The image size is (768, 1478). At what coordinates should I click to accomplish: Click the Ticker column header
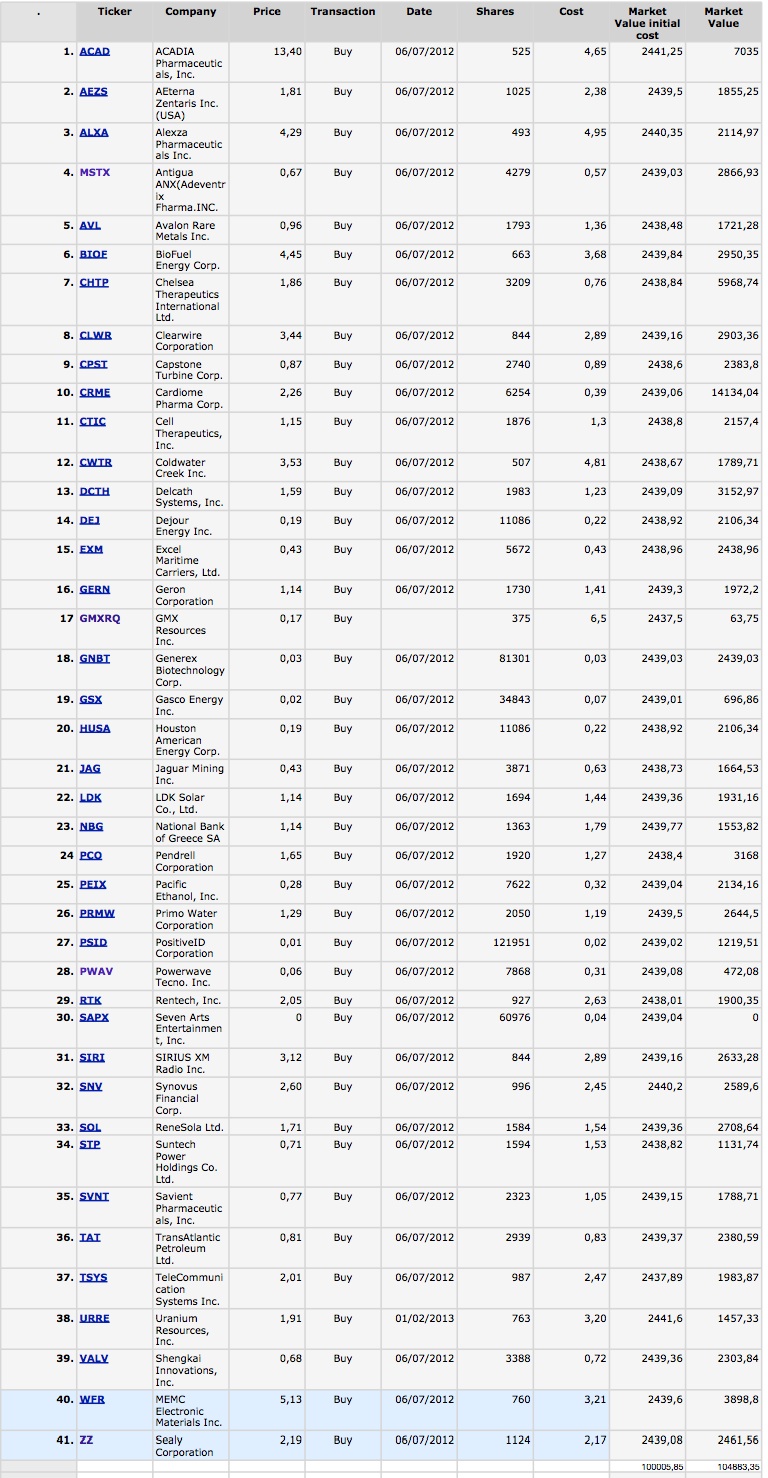pyautogui.click(x=115, y=12)
